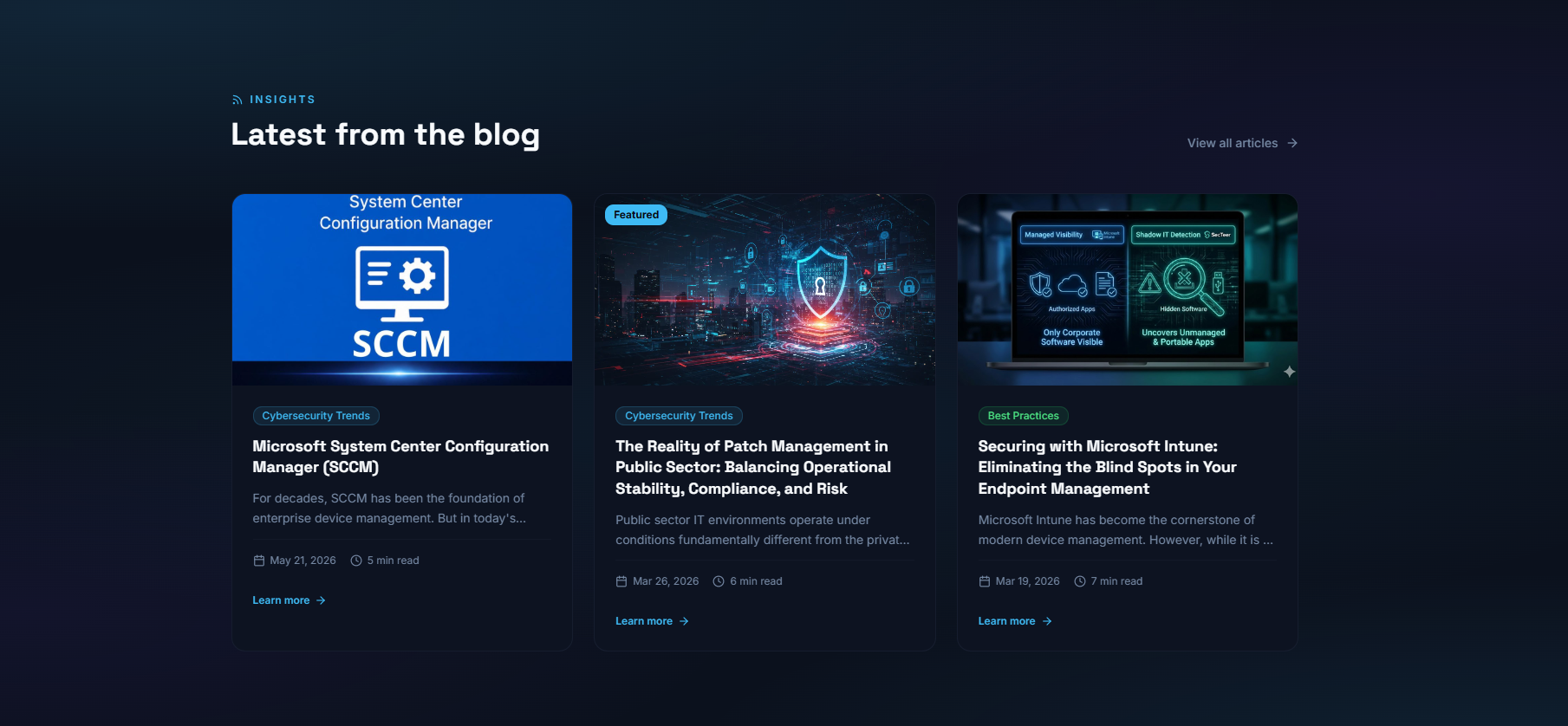Open the Microsoft Intune article thumbnail image

1128,289
